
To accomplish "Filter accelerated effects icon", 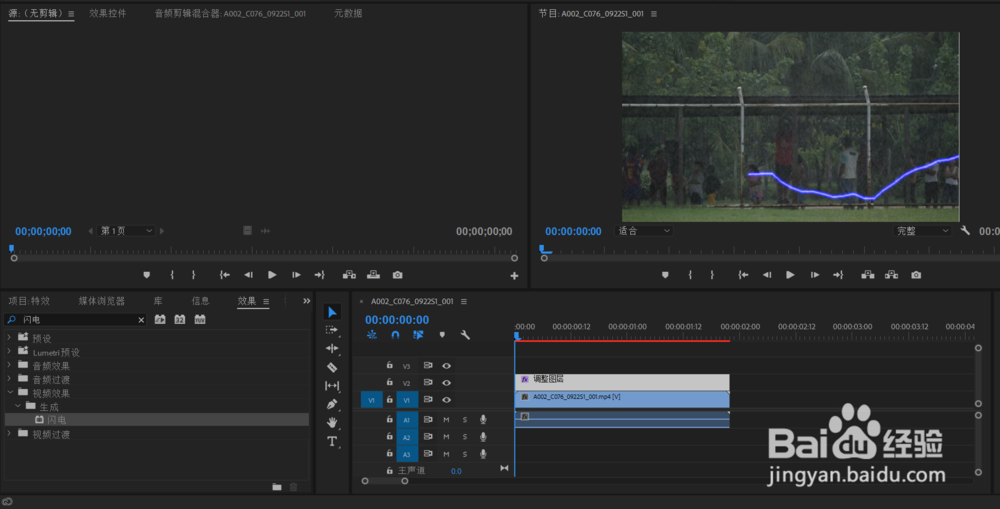I will [x=160, y=320].
